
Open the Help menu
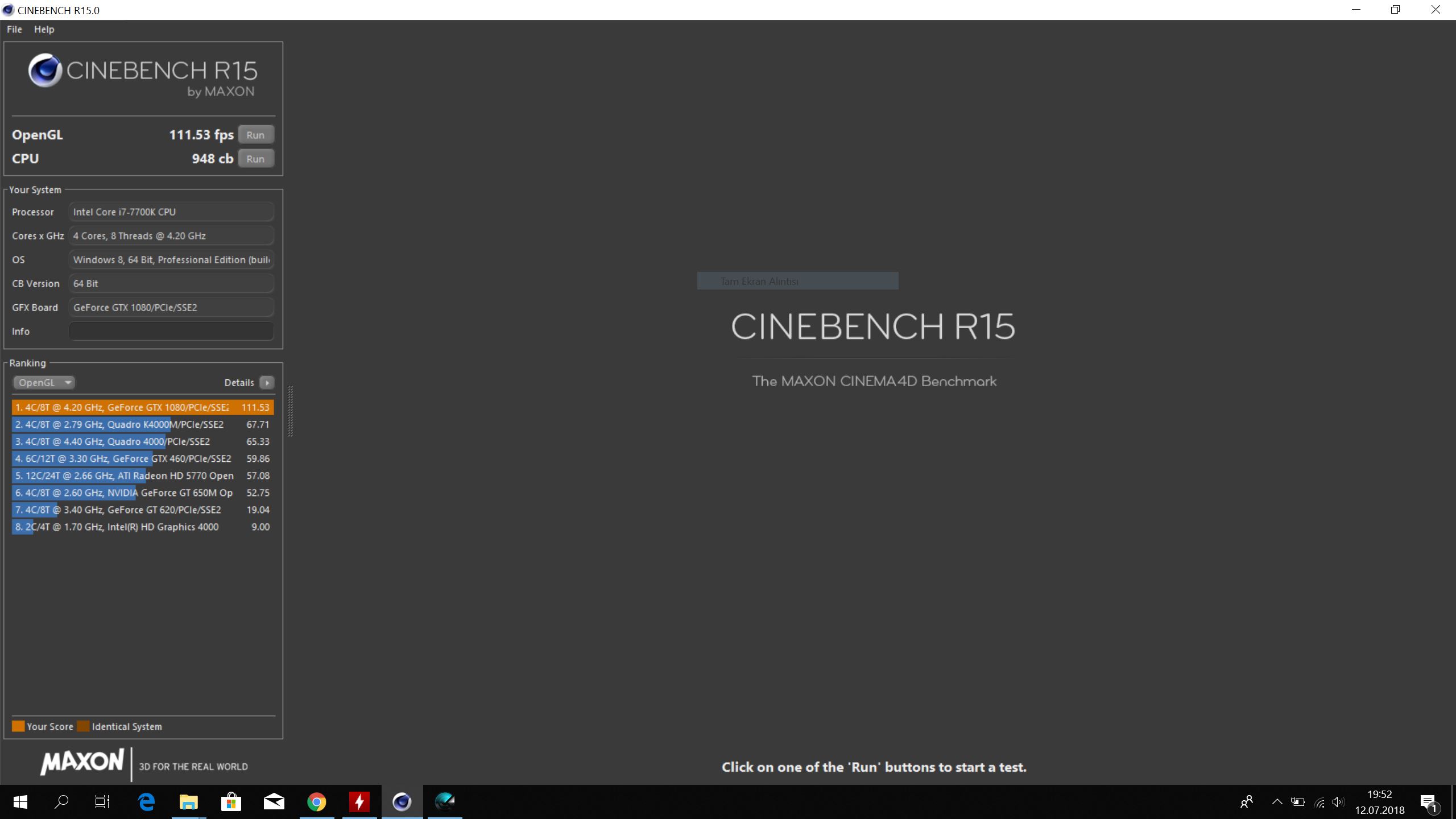click(44, 30)
